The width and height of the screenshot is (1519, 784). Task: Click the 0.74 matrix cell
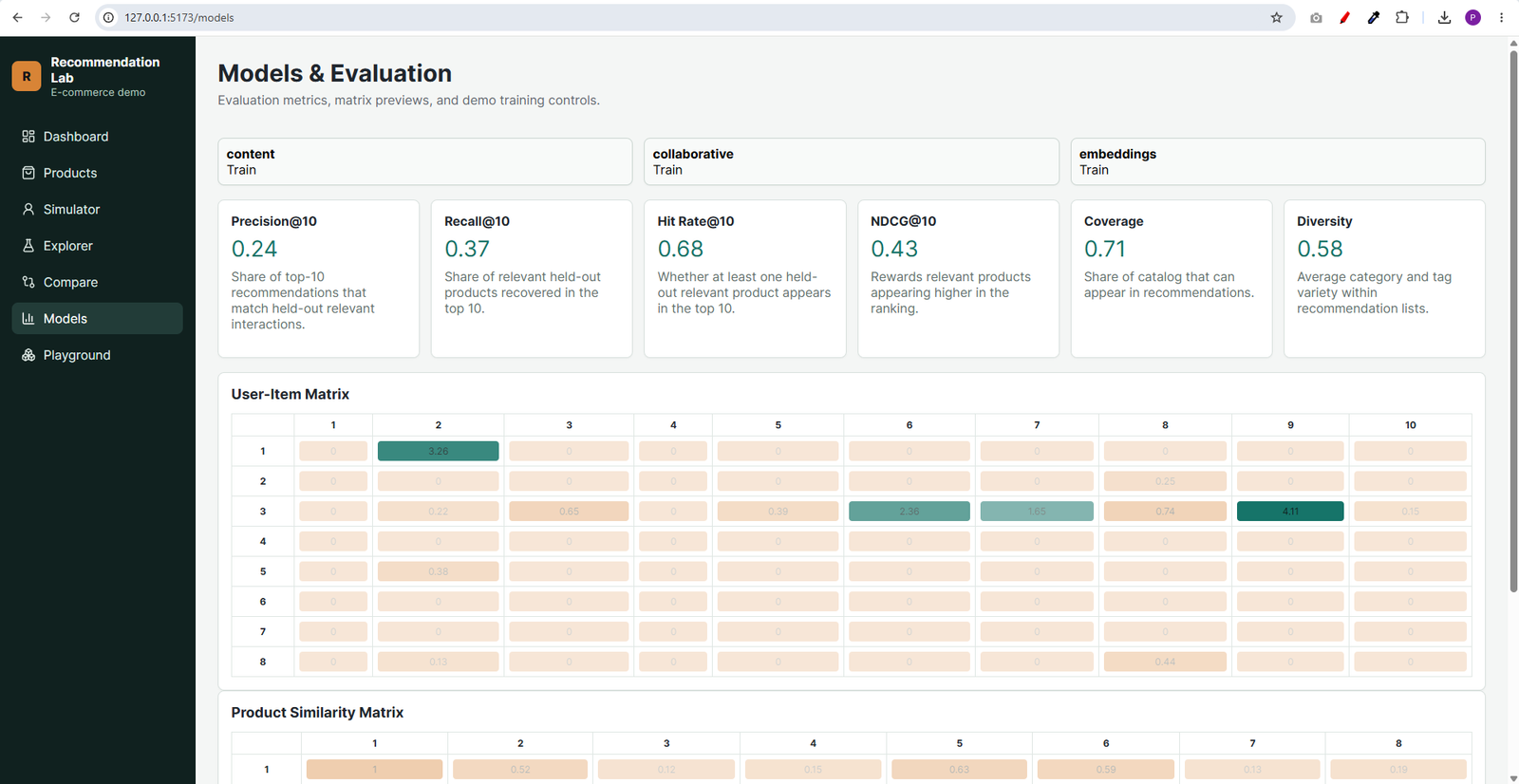[x=1165, y=511]
